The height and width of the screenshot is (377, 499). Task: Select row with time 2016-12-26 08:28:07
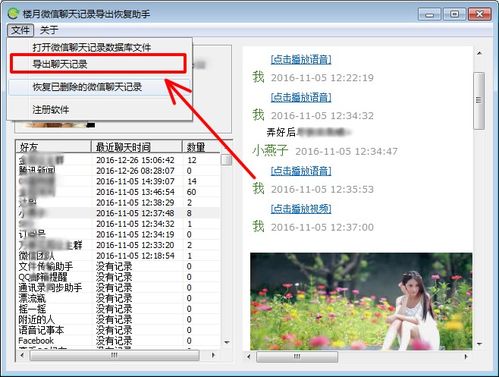click(x=118, y=171)
